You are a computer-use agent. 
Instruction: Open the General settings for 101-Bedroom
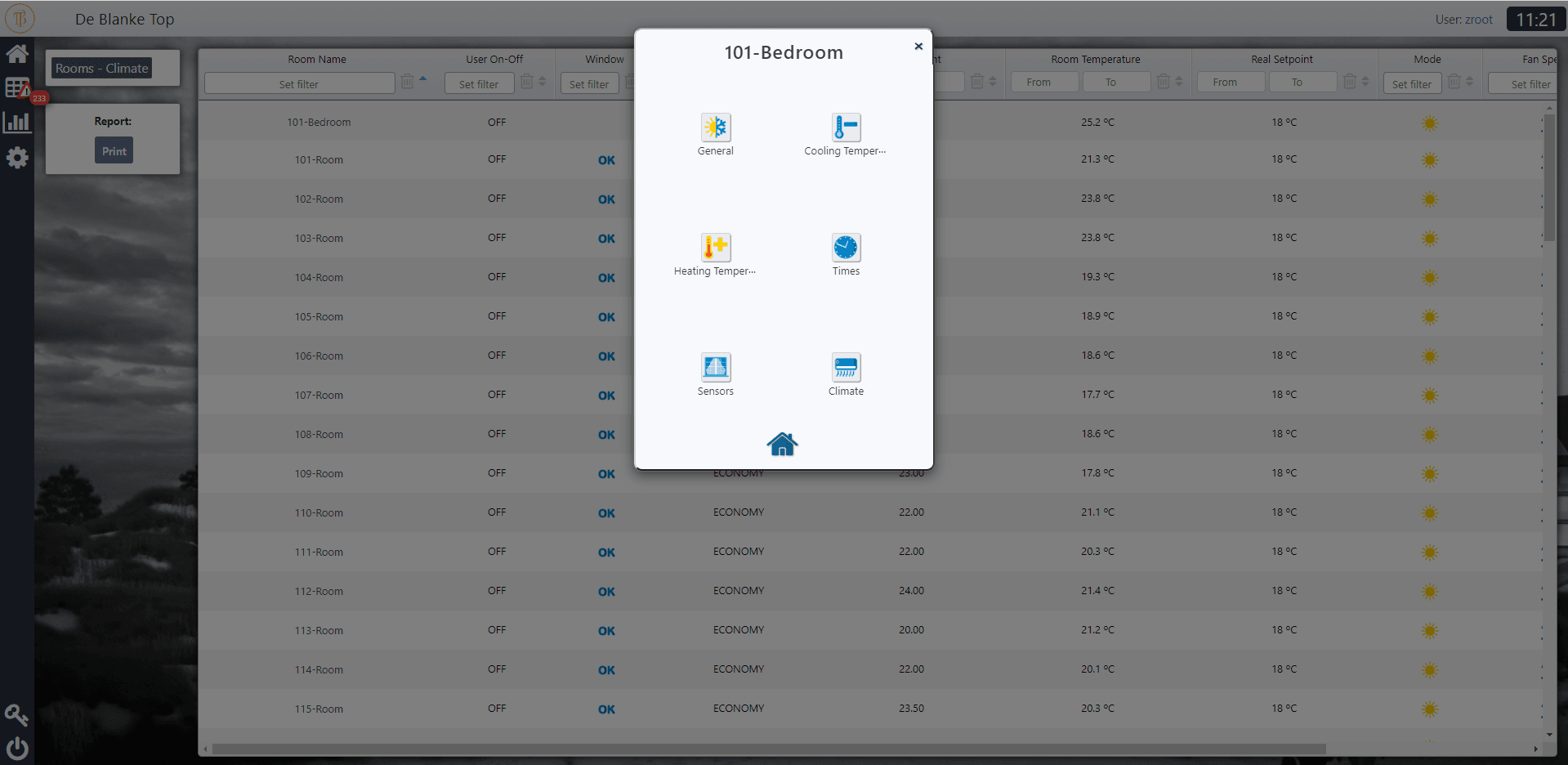click(x=715, y=128)
